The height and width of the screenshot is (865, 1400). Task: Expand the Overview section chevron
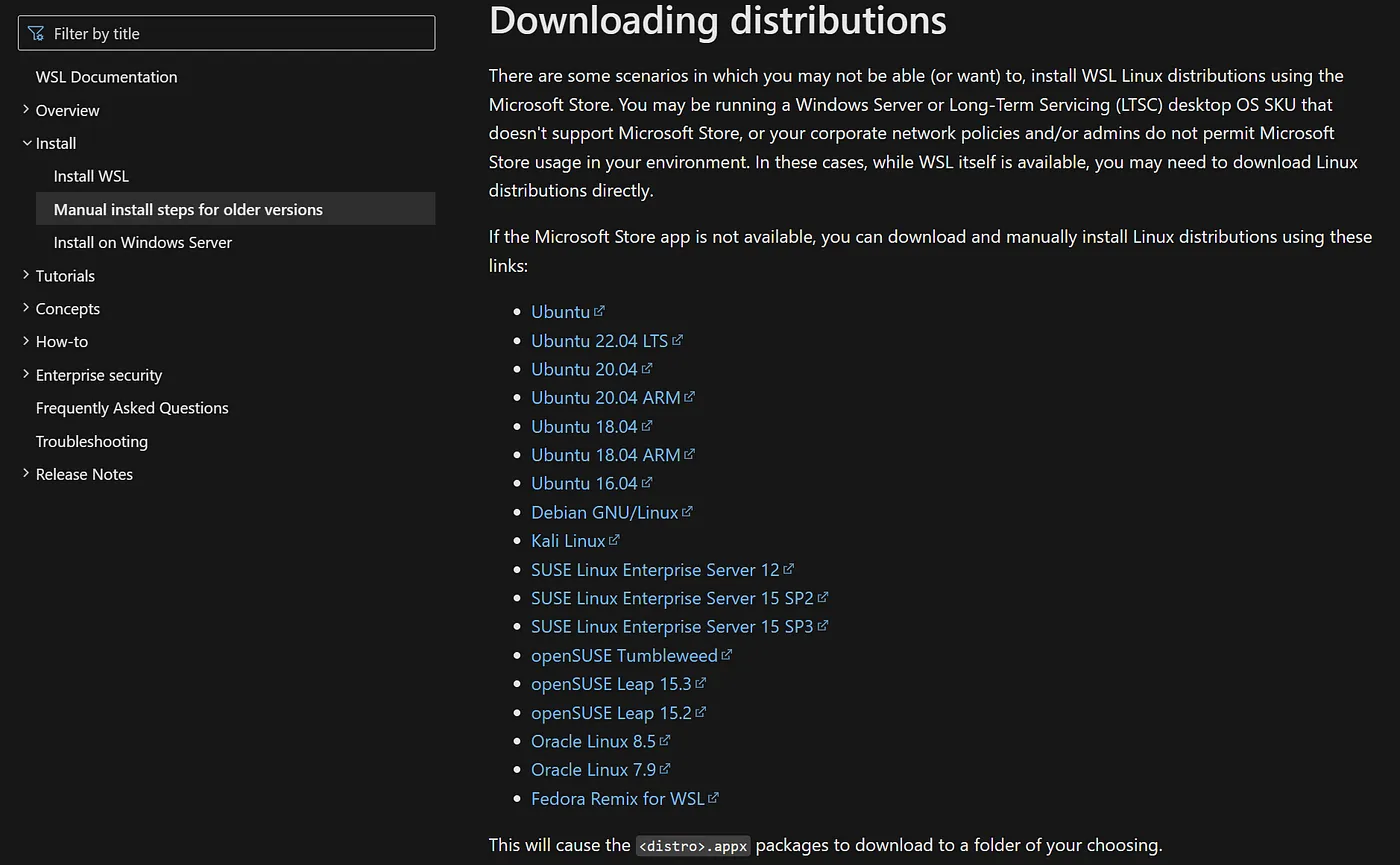26,110
